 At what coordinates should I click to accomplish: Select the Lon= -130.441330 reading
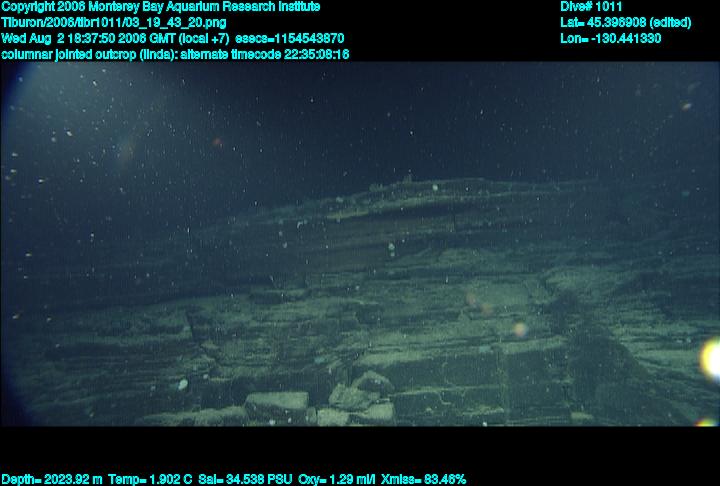pos(611,38)
